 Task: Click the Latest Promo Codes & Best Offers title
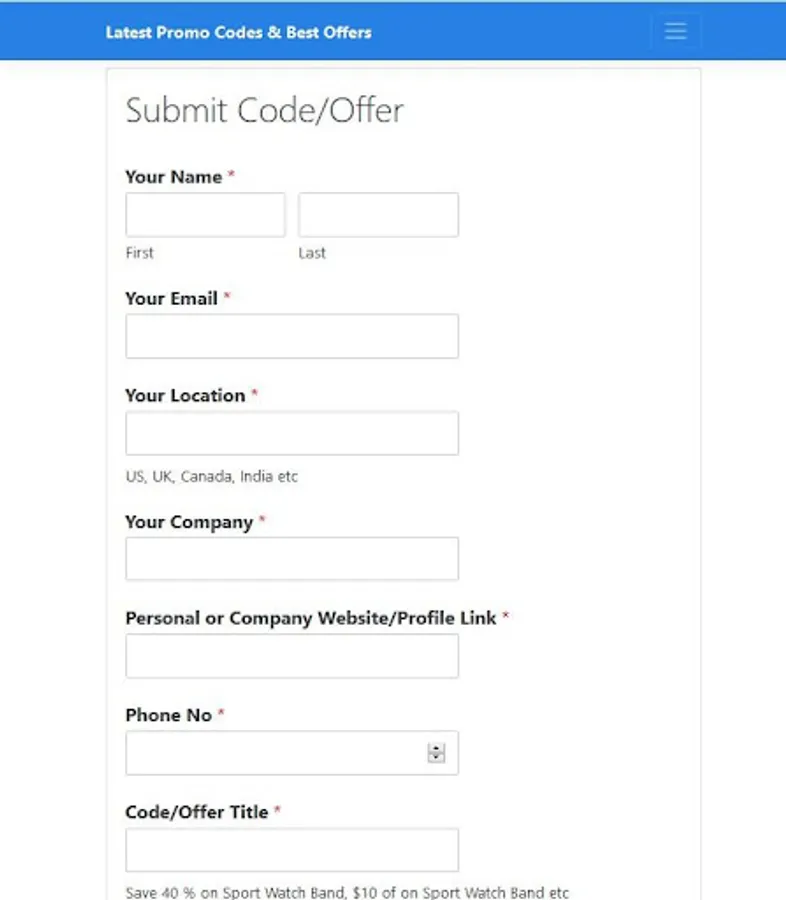(238, 33)
